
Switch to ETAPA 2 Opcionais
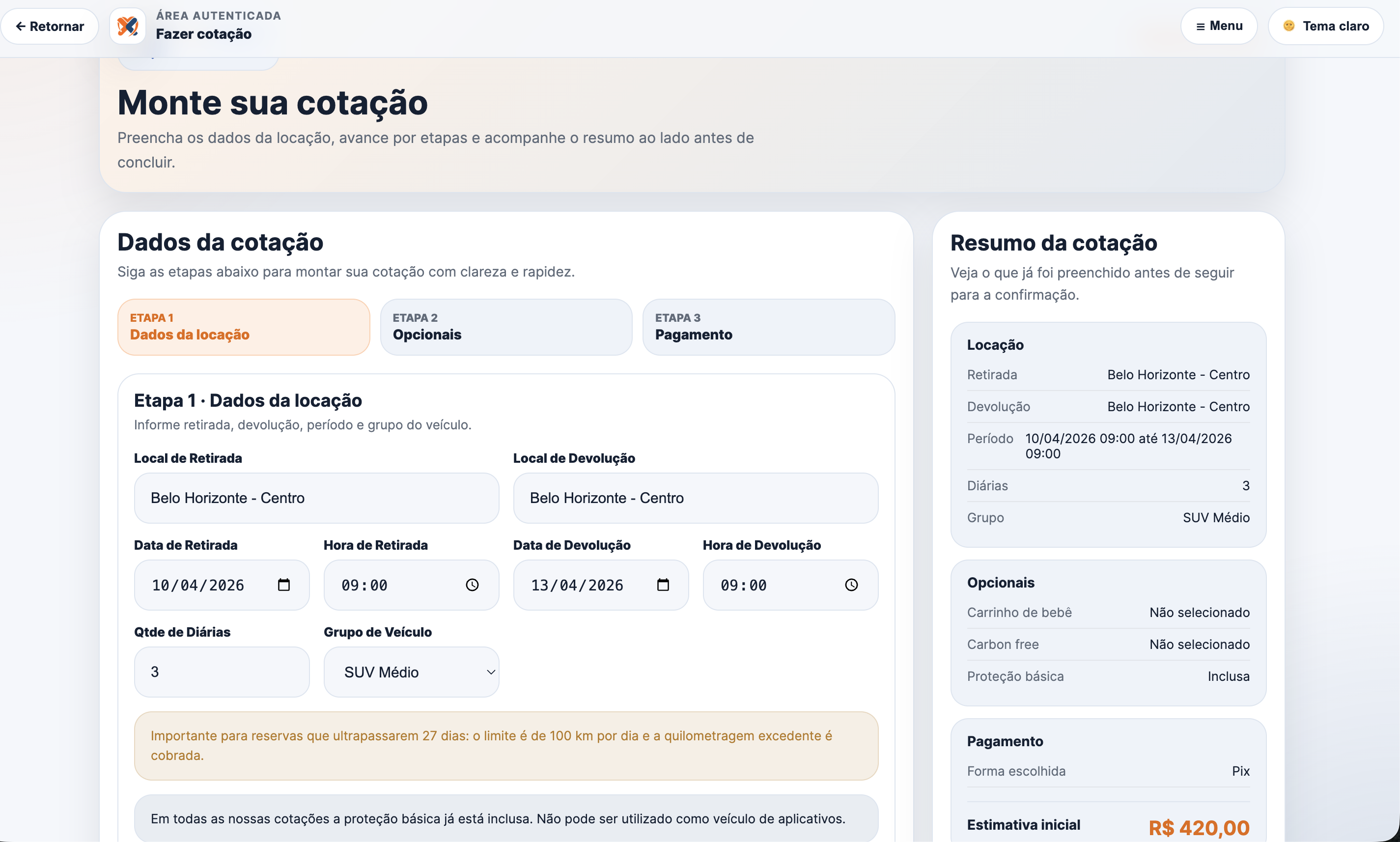pos(505,327)
